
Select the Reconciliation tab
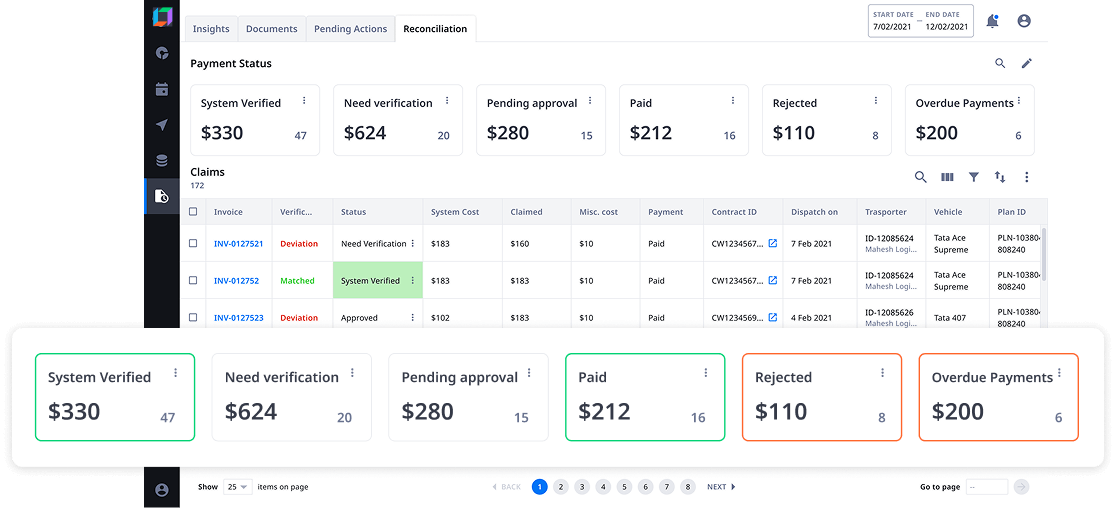click(435, 29)
